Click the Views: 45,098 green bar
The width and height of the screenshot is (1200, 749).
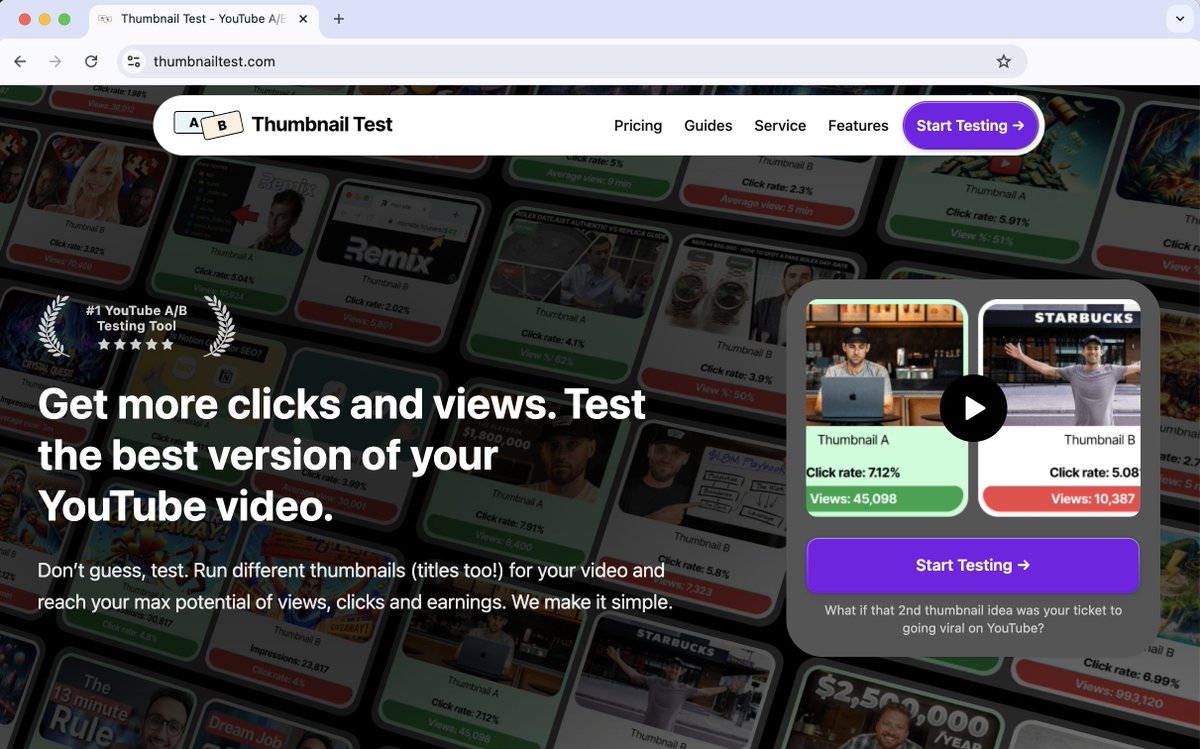[885, 499]
